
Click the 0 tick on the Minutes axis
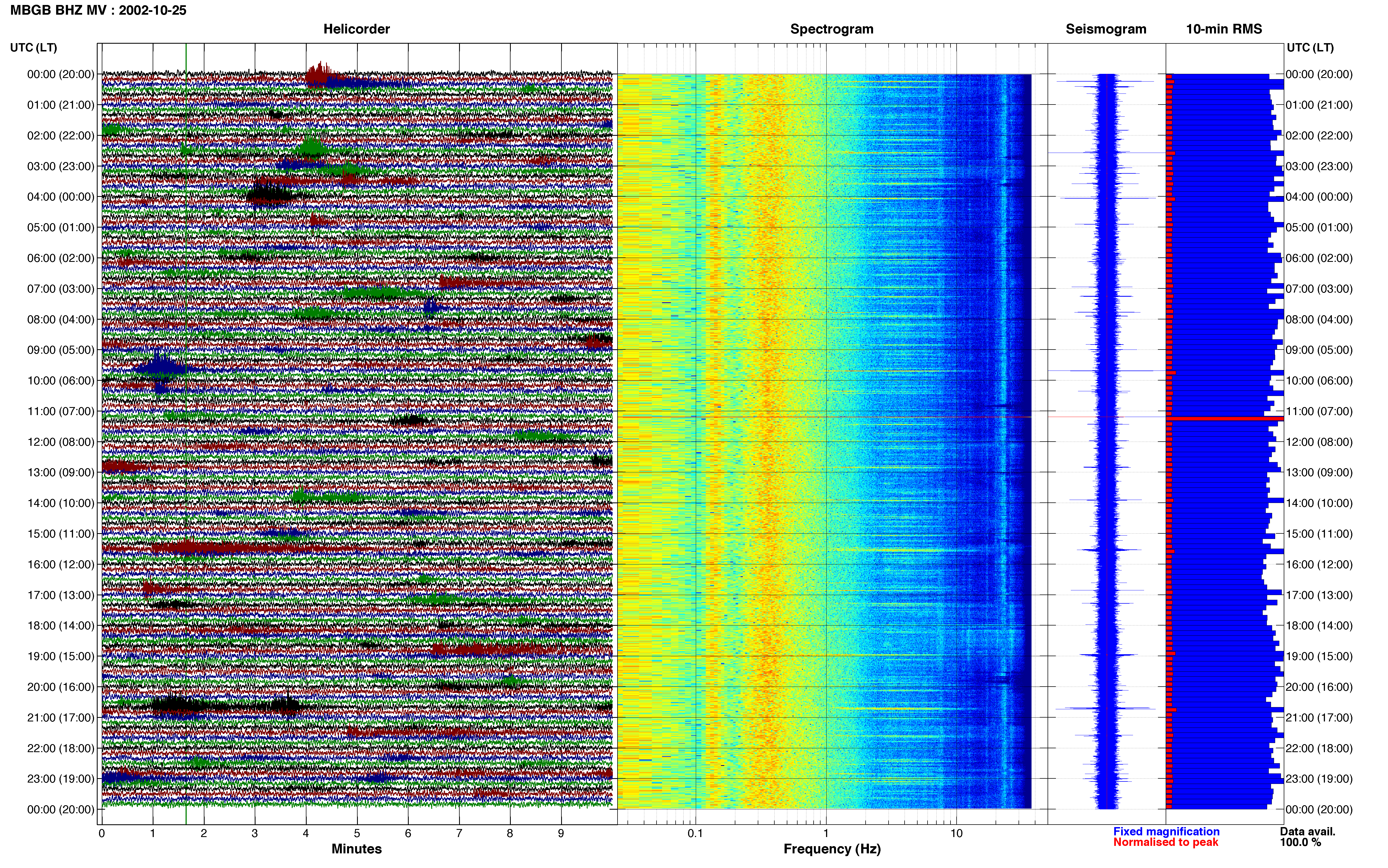point(101,833)
